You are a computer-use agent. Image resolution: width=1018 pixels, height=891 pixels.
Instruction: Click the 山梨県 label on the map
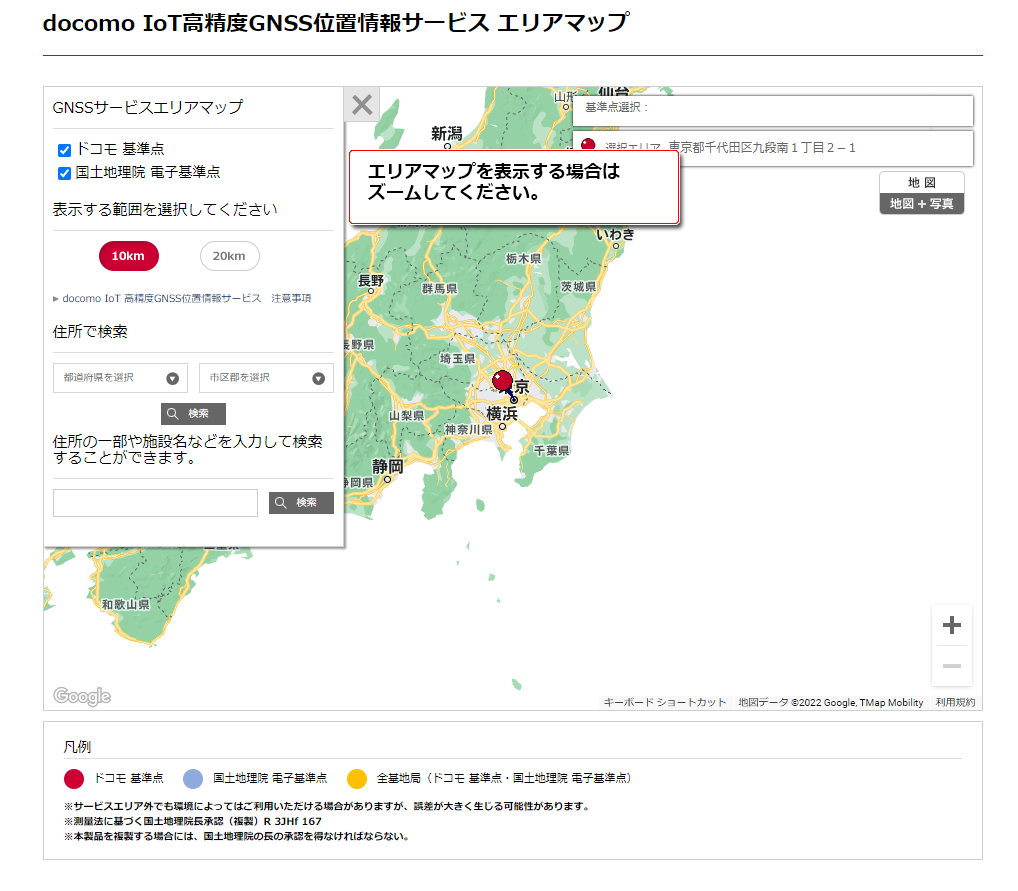(x=406, y=416)
